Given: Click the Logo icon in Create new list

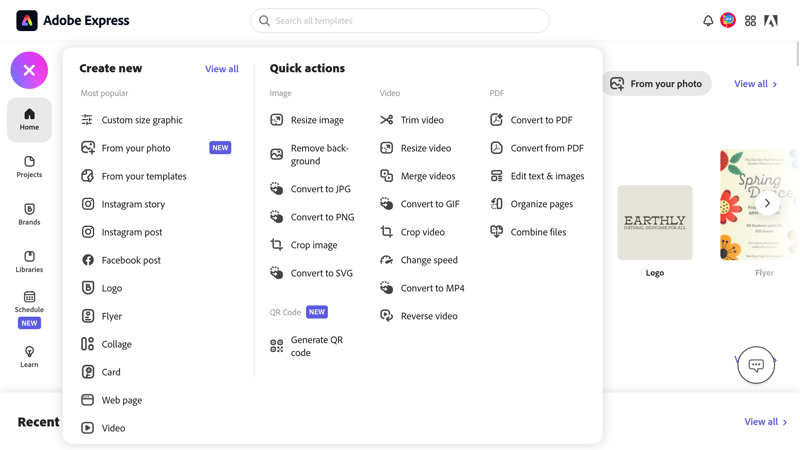Looking at the screenshot, I should pyautogui.click(x=88, y=288).
